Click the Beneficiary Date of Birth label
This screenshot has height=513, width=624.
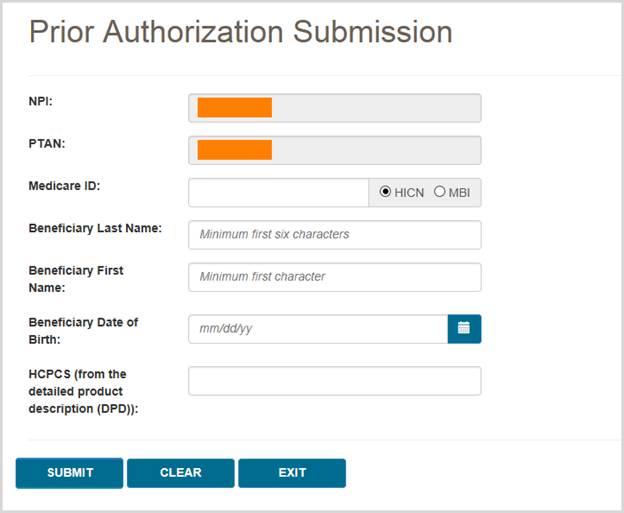[83, 330]
